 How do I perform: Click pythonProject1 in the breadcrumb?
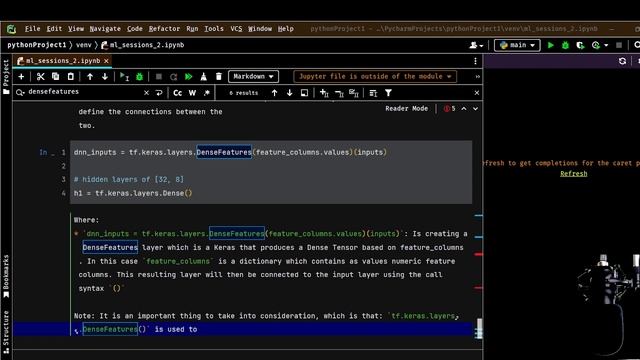[x=37, y=45]
